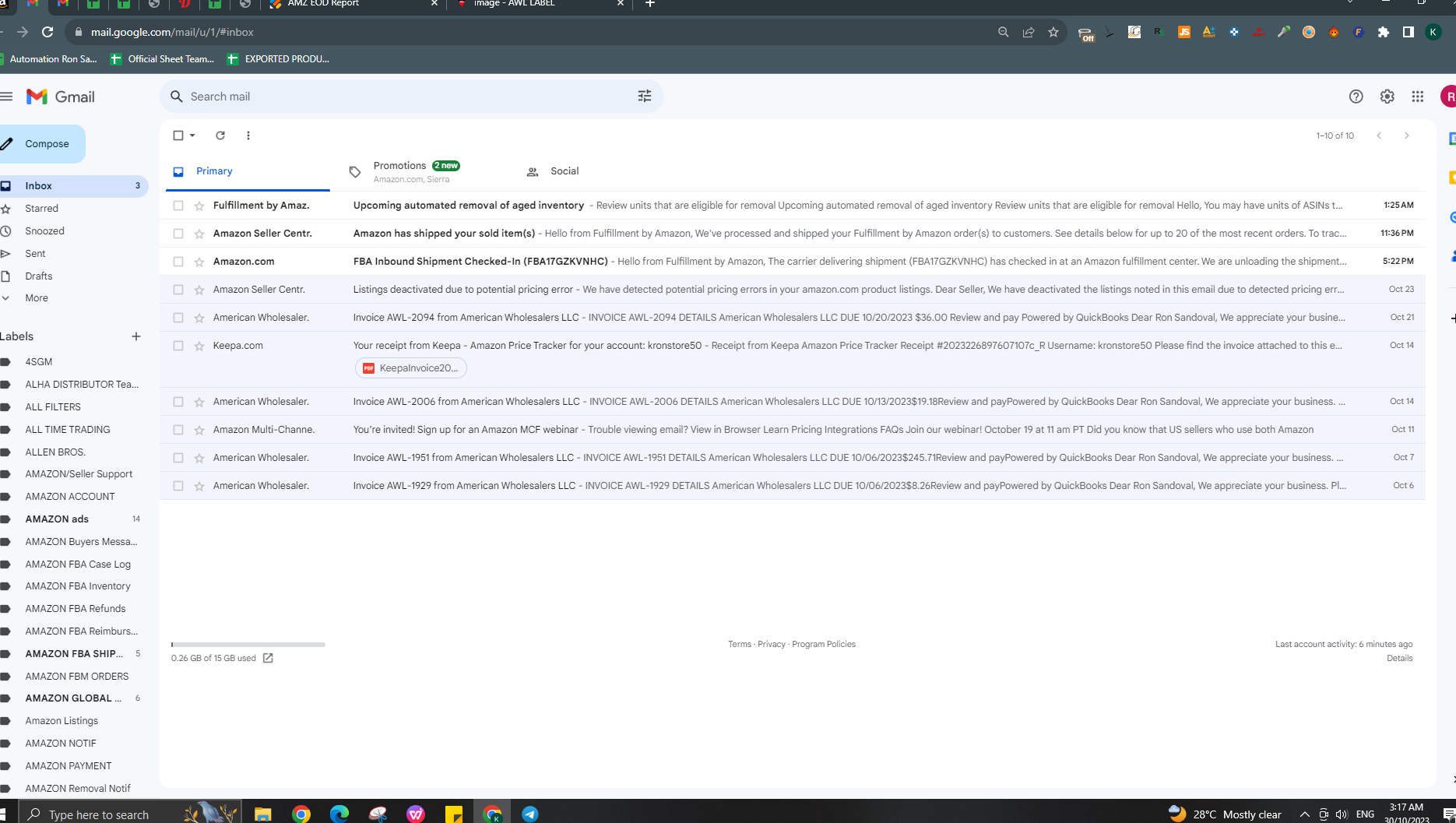Create a new label with the plus icon

[x=136, y=336]
